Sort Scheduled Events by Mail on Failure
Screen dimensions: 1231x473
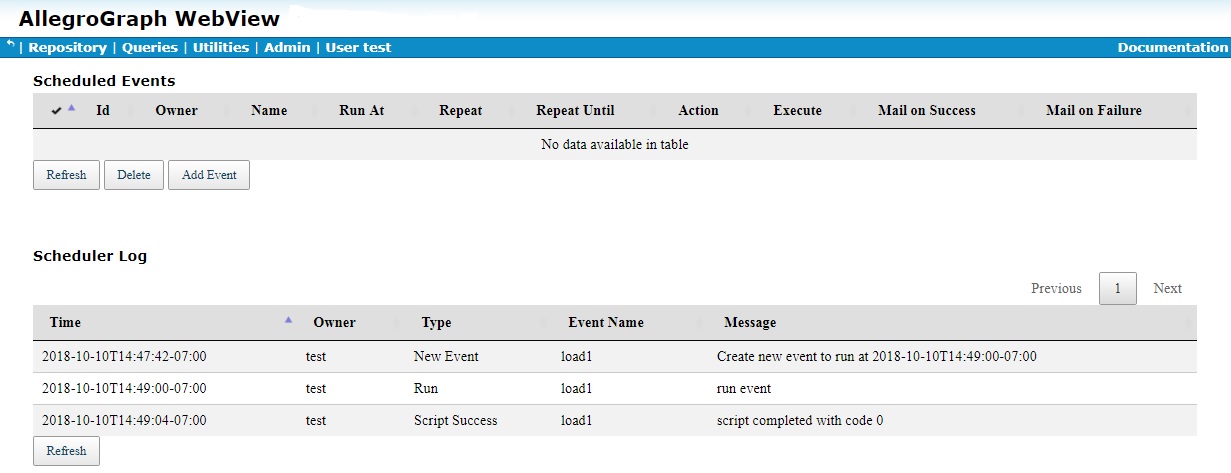(1093, 111)
